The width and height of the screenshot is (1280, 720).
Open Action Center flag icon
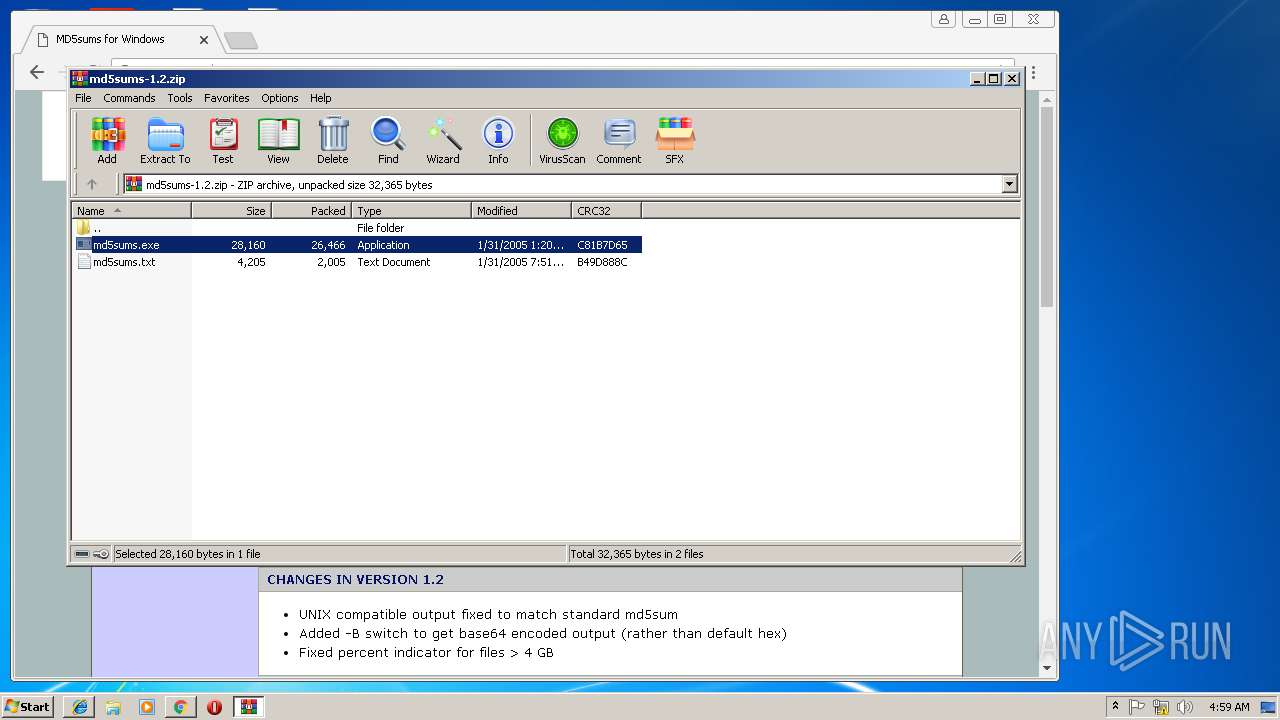[x=1137, y=707]
